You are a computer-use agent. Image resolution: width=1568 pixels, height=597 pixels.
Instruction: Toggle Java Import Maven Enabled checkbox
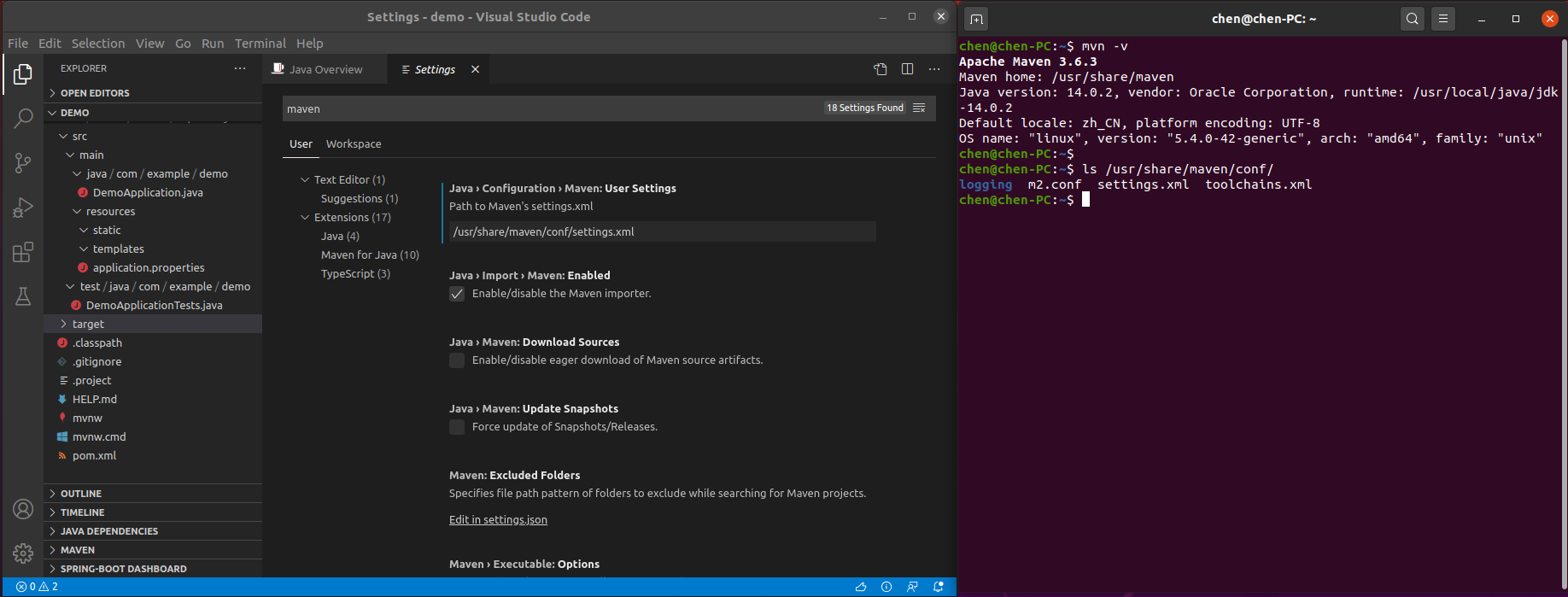(x=457, y=294)
